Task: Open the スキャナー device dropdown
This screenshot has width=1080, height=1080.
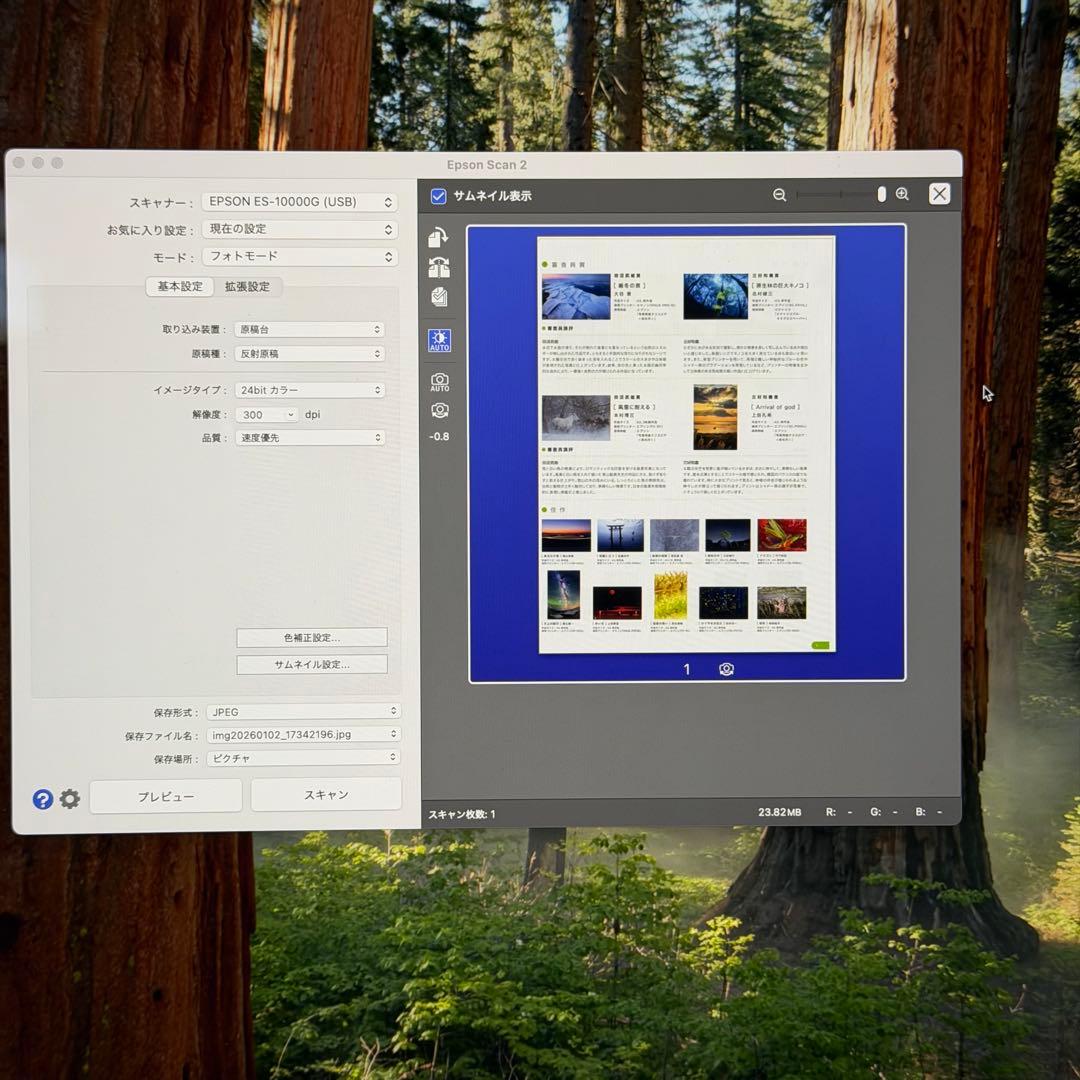Action: pyautogui.click(x=299, y=202)
